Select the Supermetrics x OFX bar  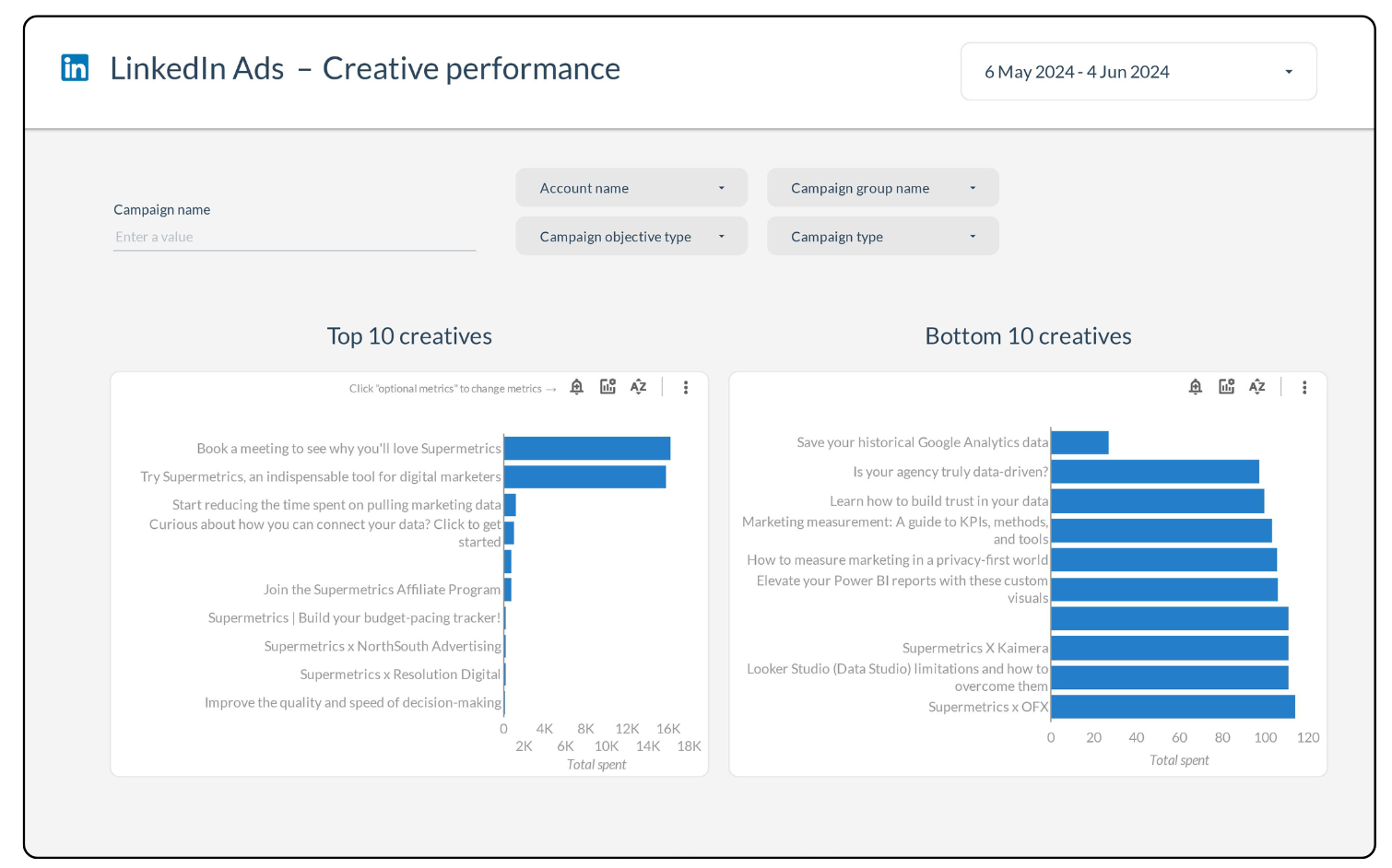pyautogui.click(x=1173, y=707)
